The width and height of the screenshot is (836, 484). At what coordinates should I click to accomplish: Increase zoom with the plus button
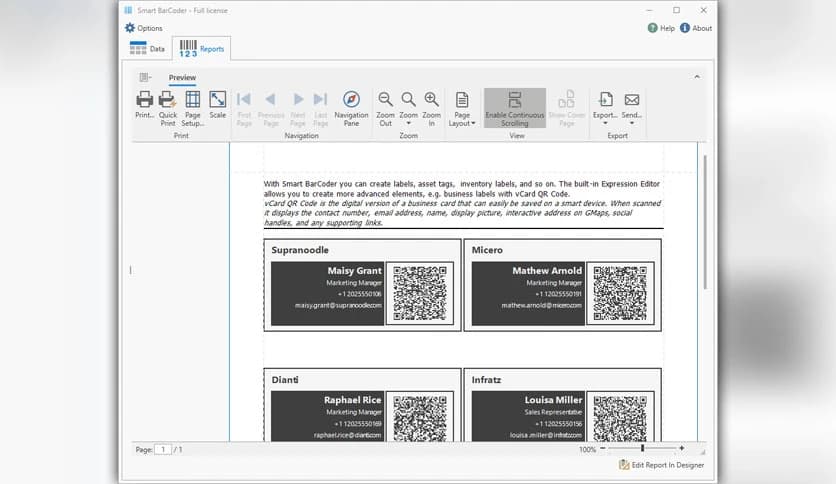tap(681, 448)
